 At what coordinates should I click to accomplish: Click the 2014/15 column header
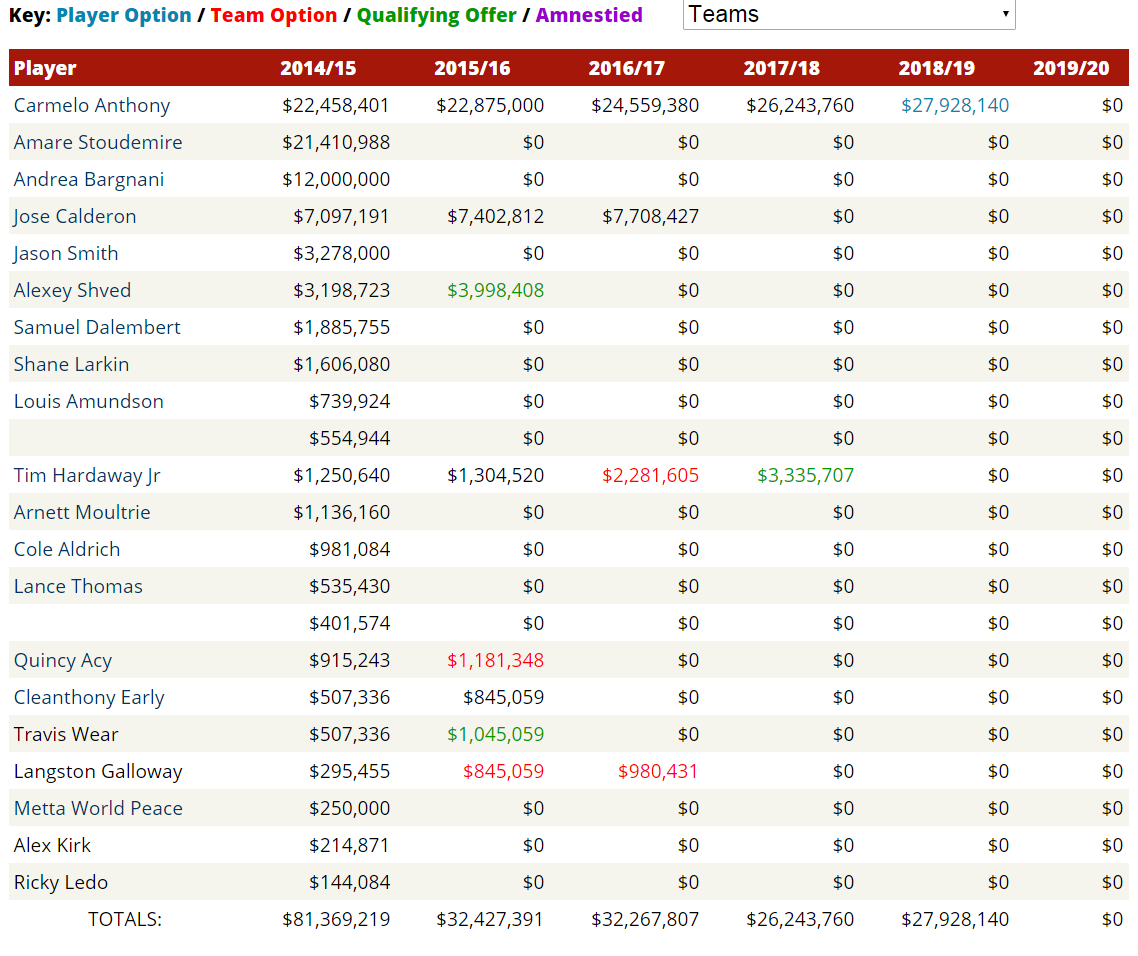tap(318, 69)
